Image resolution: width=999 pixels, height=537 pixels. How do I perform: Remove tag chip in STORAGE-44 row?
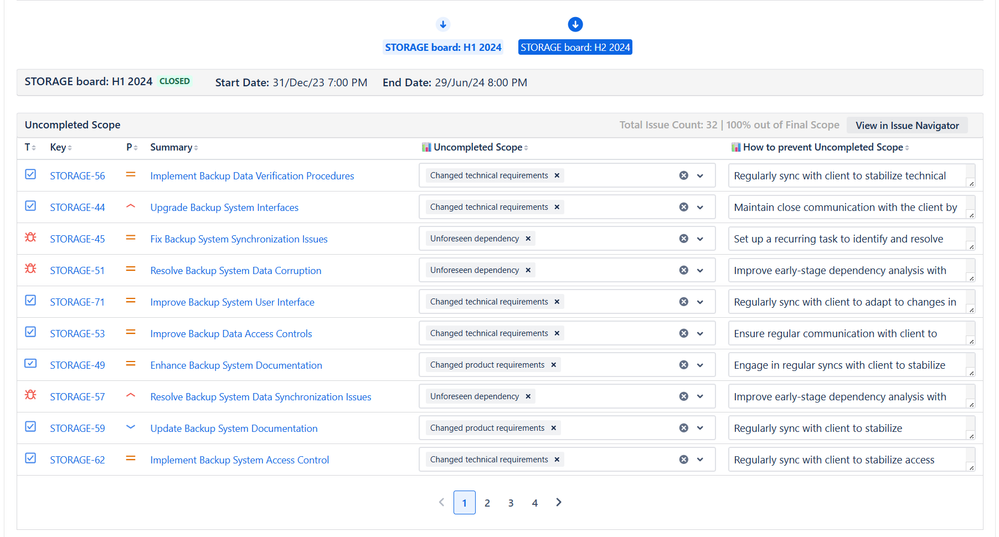tap(557, 207)
